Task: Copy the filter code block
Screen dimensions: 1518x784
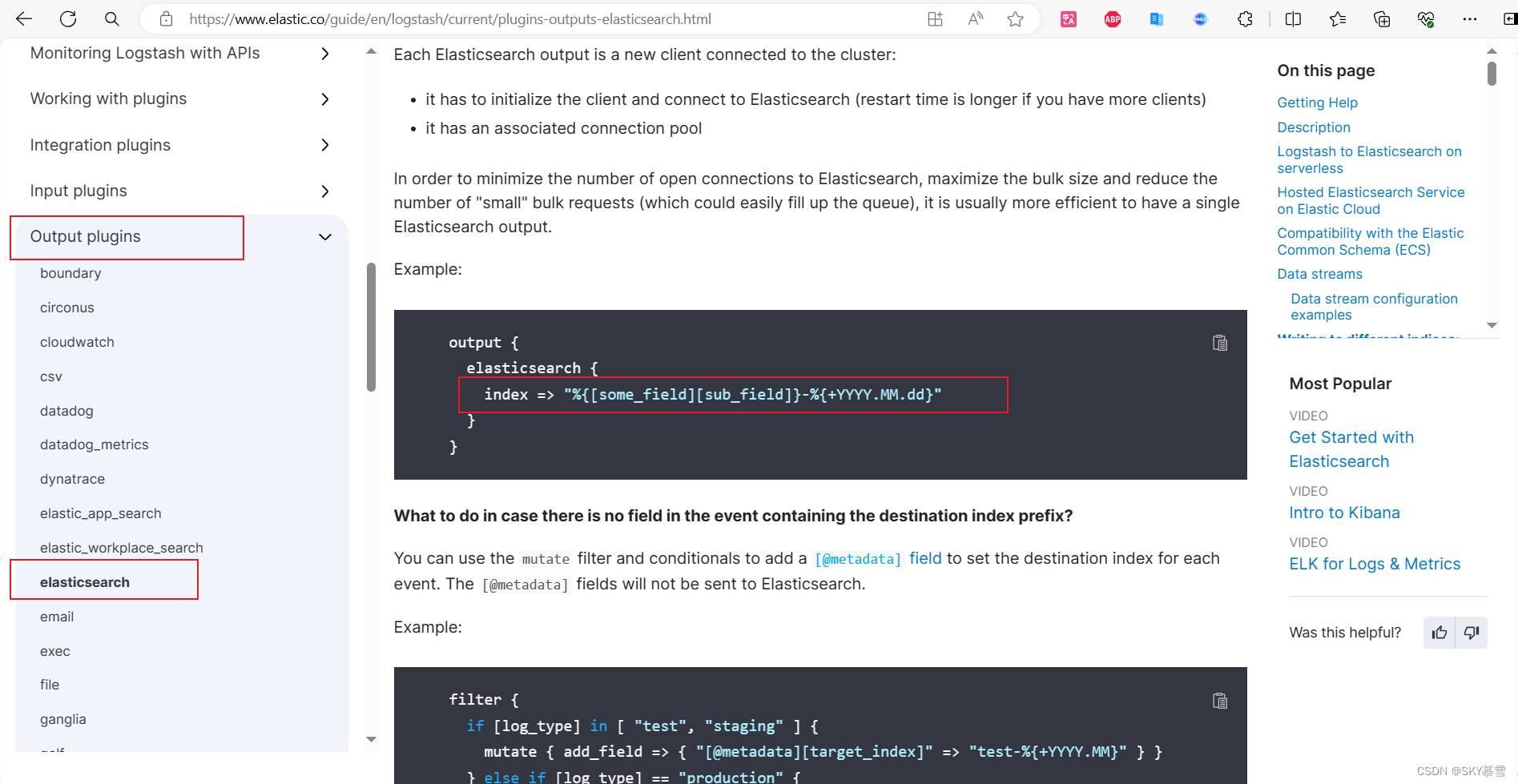Action: point(1220,701)
